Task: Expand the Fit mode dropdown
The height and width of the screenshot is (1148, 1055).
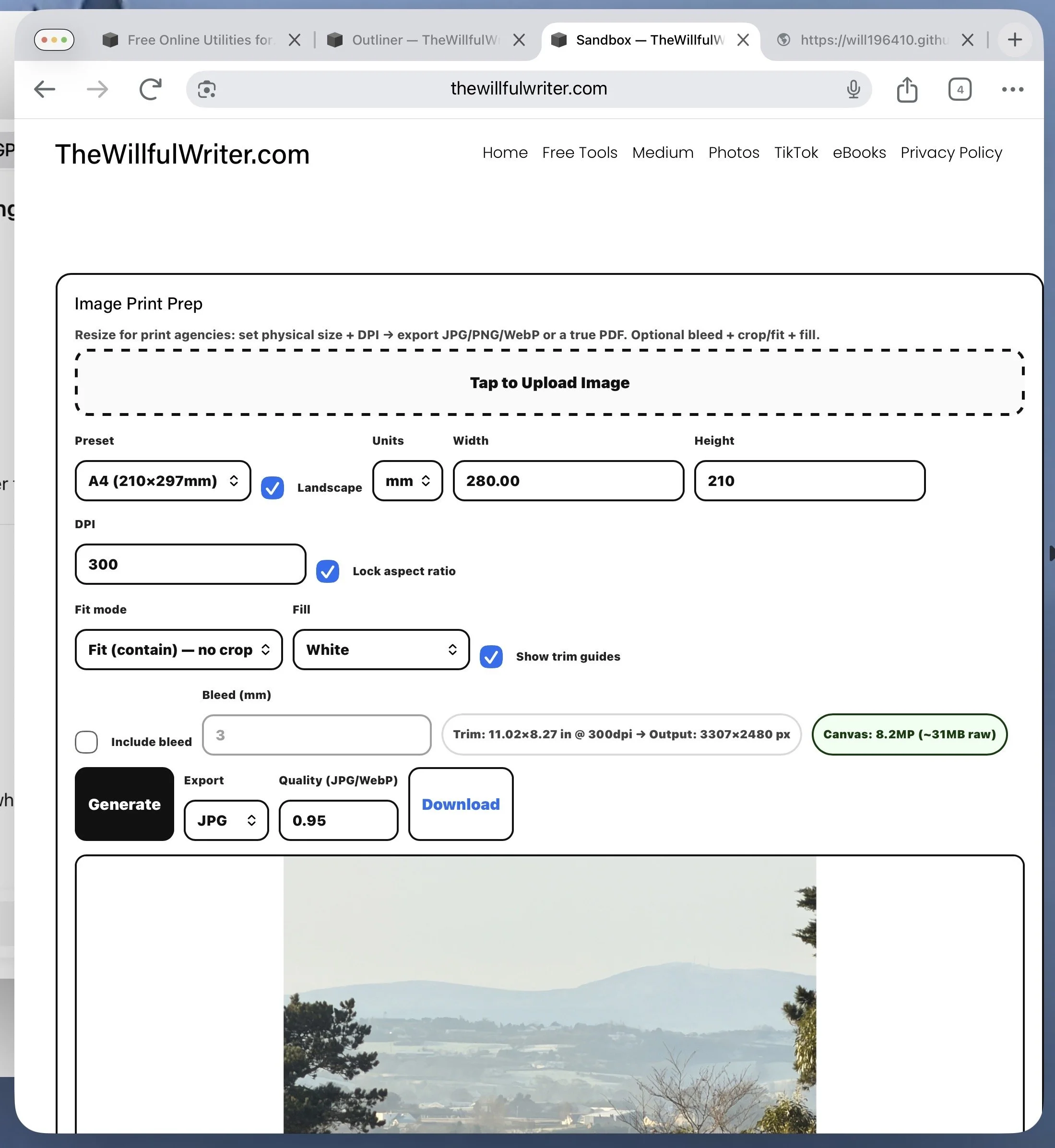Action: [x=178, y=650]
